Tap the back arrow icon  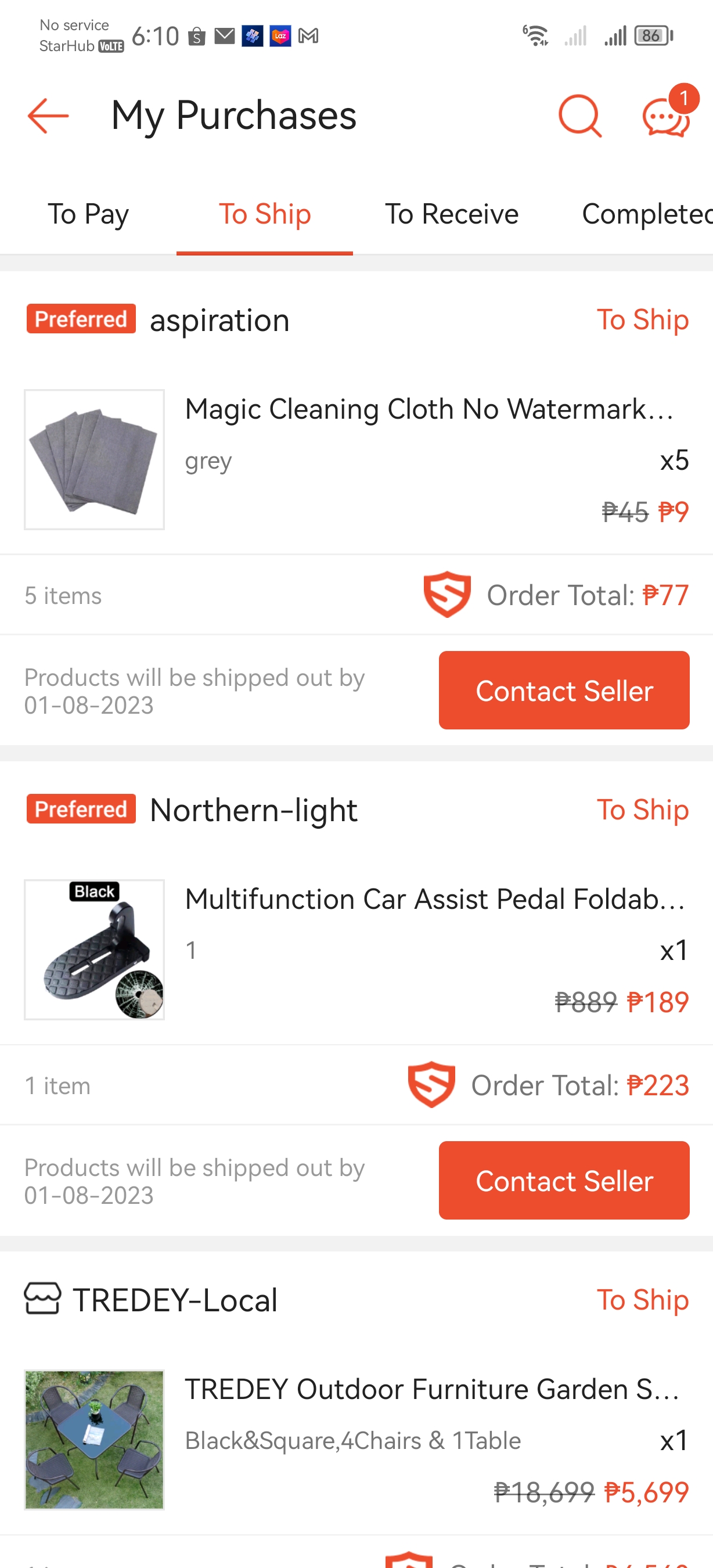click(x=48, y=116)
